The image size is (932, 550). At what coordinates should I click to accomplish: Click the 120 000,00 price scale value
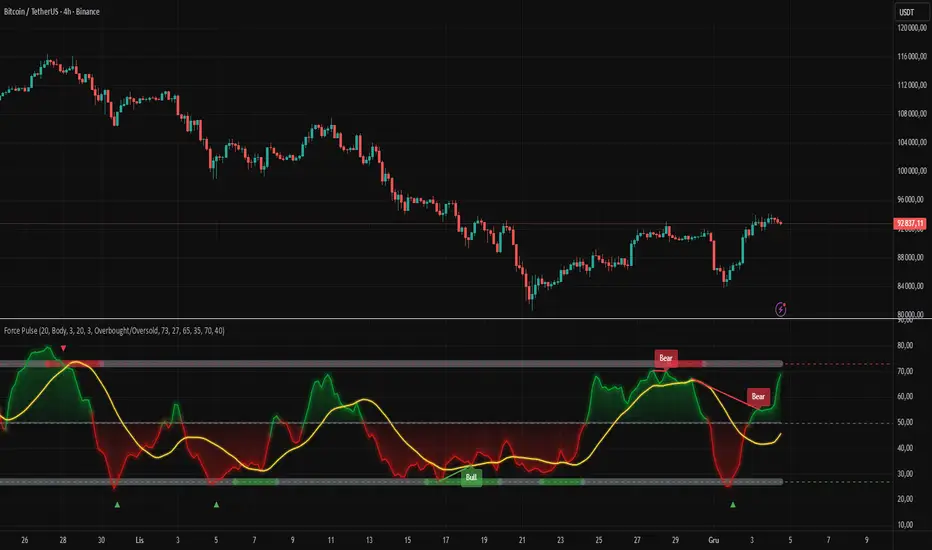[912, 28]
